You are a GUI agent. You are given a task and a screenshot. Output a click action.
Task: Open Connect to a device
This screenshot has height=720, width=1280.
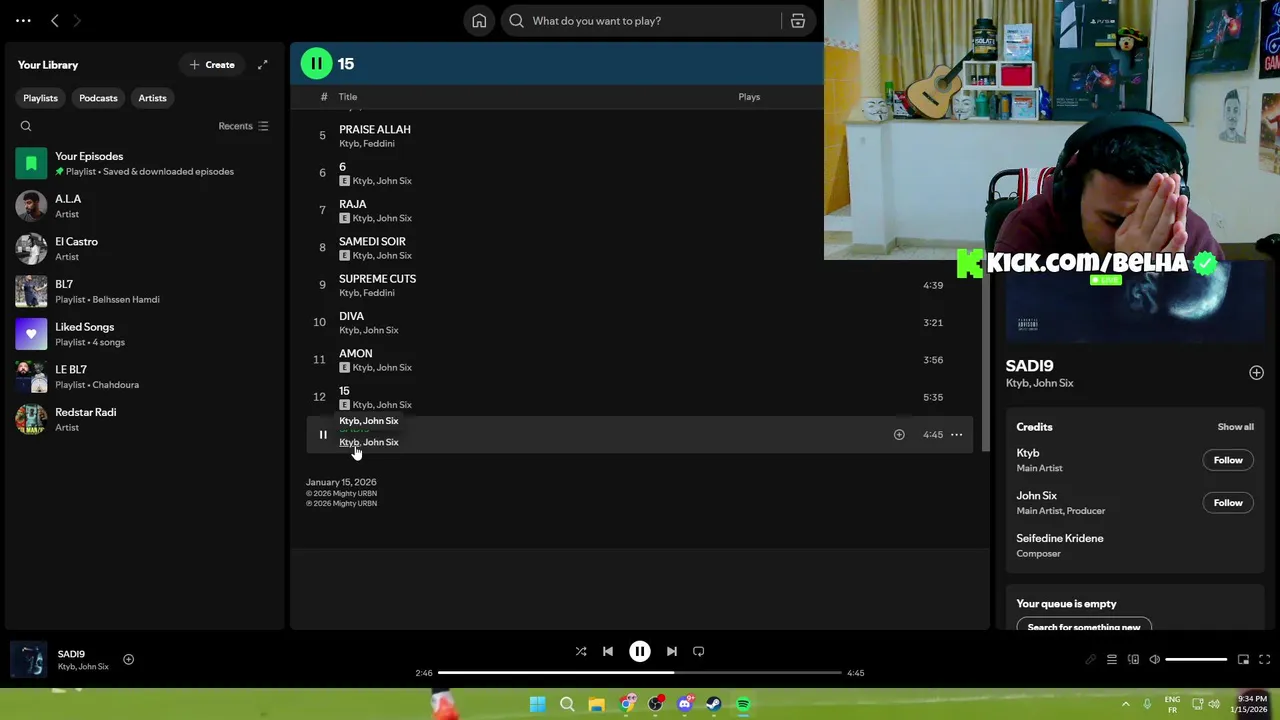[1133, 660]
